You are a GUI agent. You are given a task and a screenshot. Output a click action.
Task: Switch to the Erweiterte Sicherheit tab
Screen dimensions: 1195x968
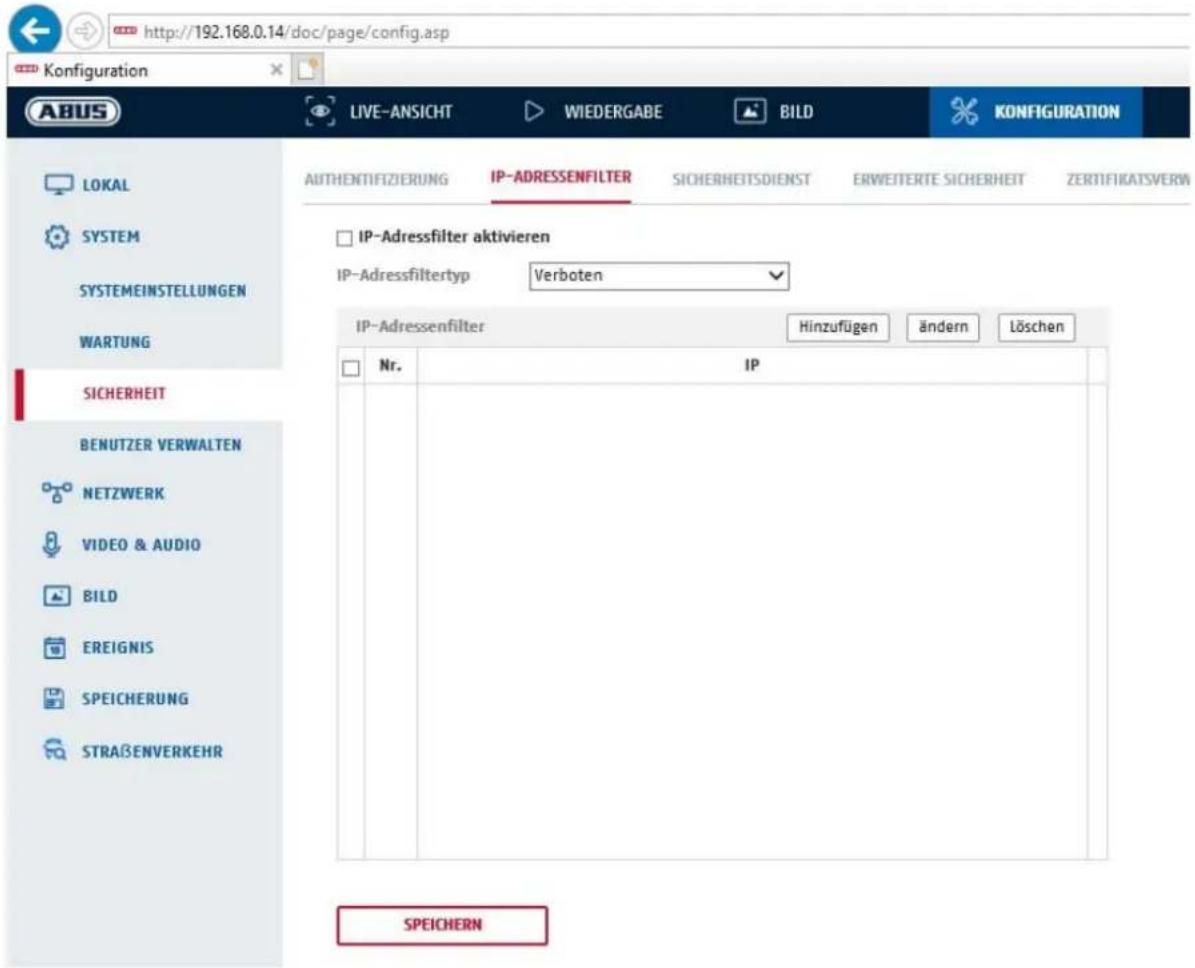click(x=939, y=180)
